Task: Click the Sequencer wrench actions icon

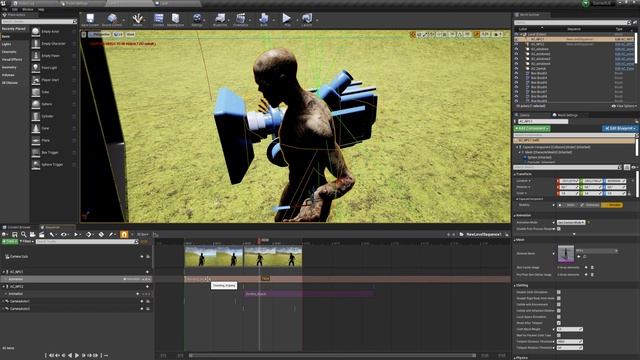Action: tap(52, 234)
